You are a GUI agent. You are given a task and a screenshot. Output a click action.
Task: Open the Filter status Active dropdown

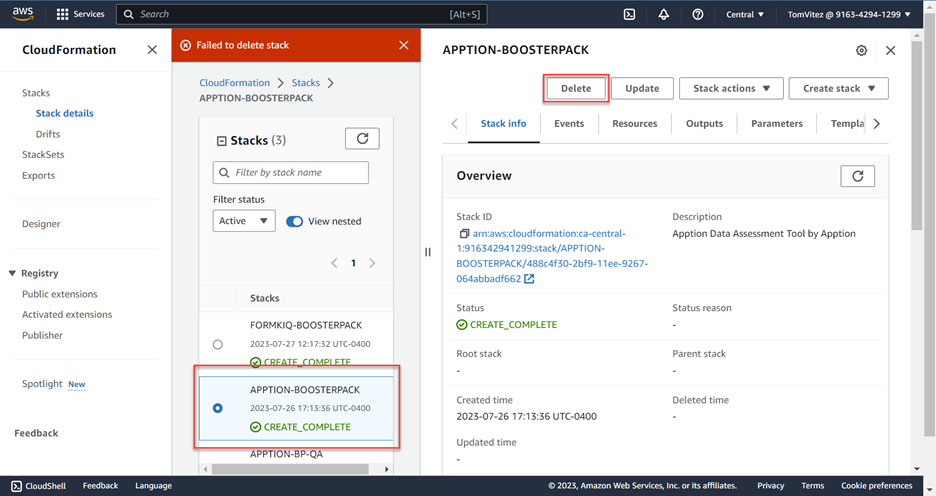click(x=244, y=221)
